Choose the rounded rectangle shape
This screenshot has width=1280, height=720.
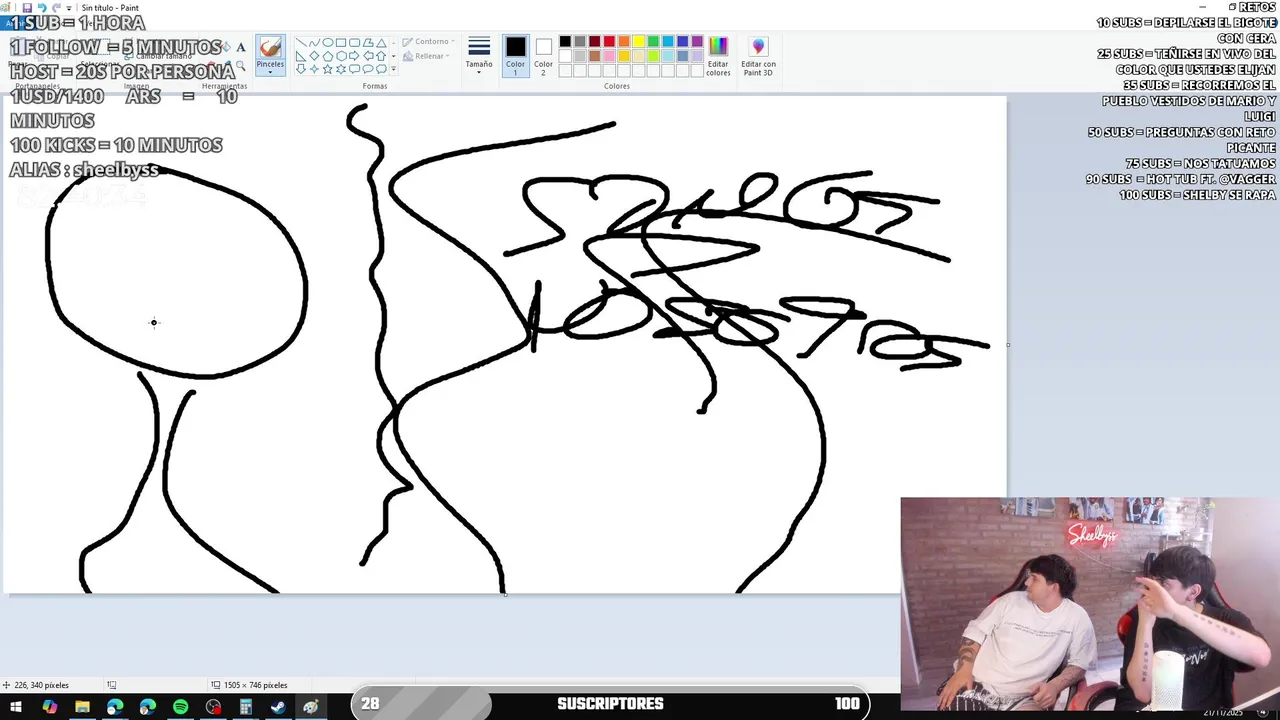tap(354, 43)
